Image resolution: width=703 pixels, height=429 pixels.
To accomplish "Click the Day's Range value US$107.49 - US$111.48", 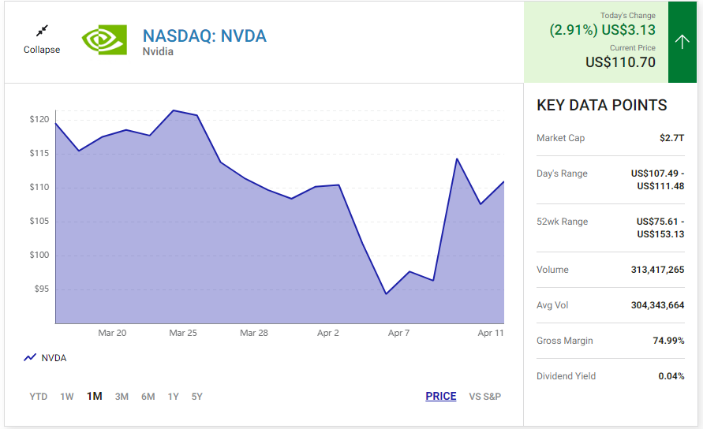I will tap(657, 179).
